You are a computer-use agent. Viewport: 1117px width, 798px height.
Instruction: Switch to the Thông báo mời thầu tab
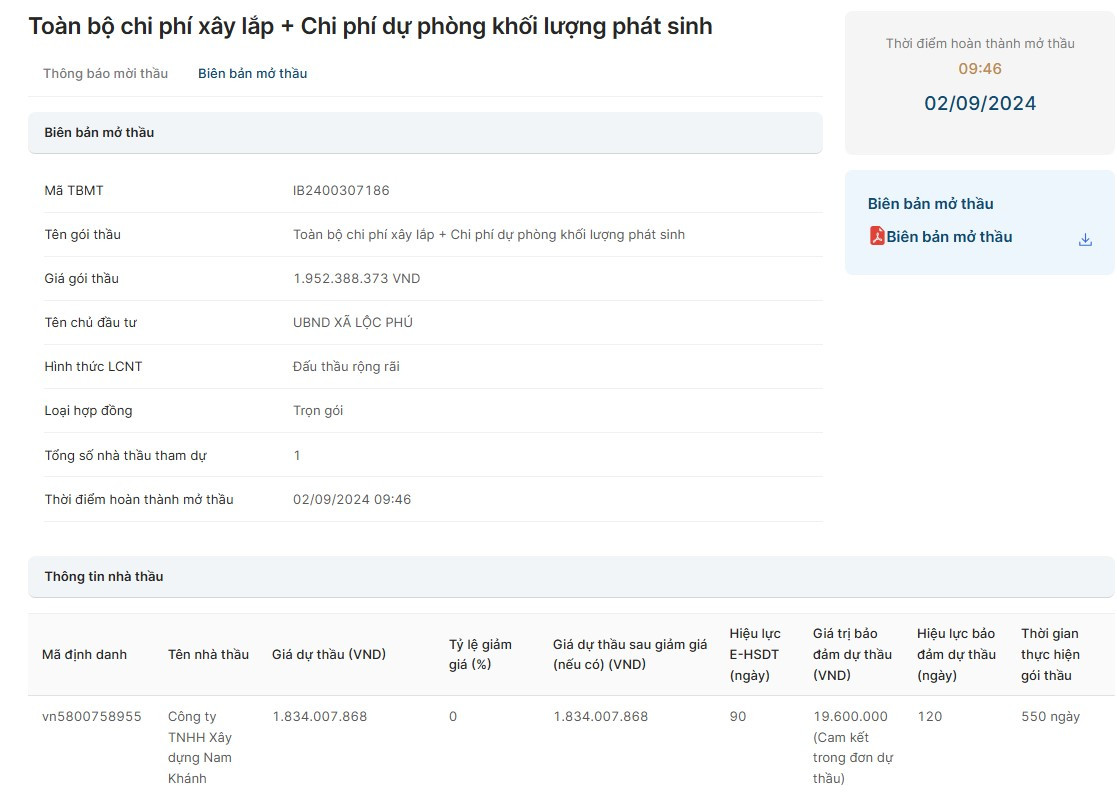[x=106, y=73]
